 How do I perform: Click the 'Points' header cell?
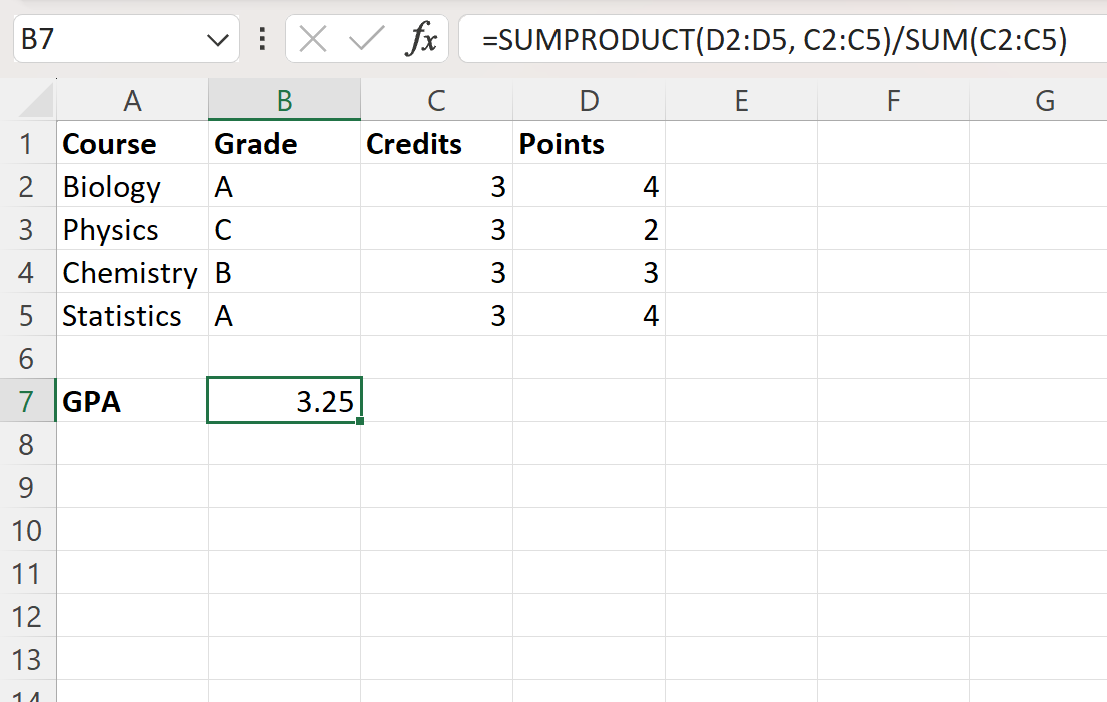tap(589, 143)
